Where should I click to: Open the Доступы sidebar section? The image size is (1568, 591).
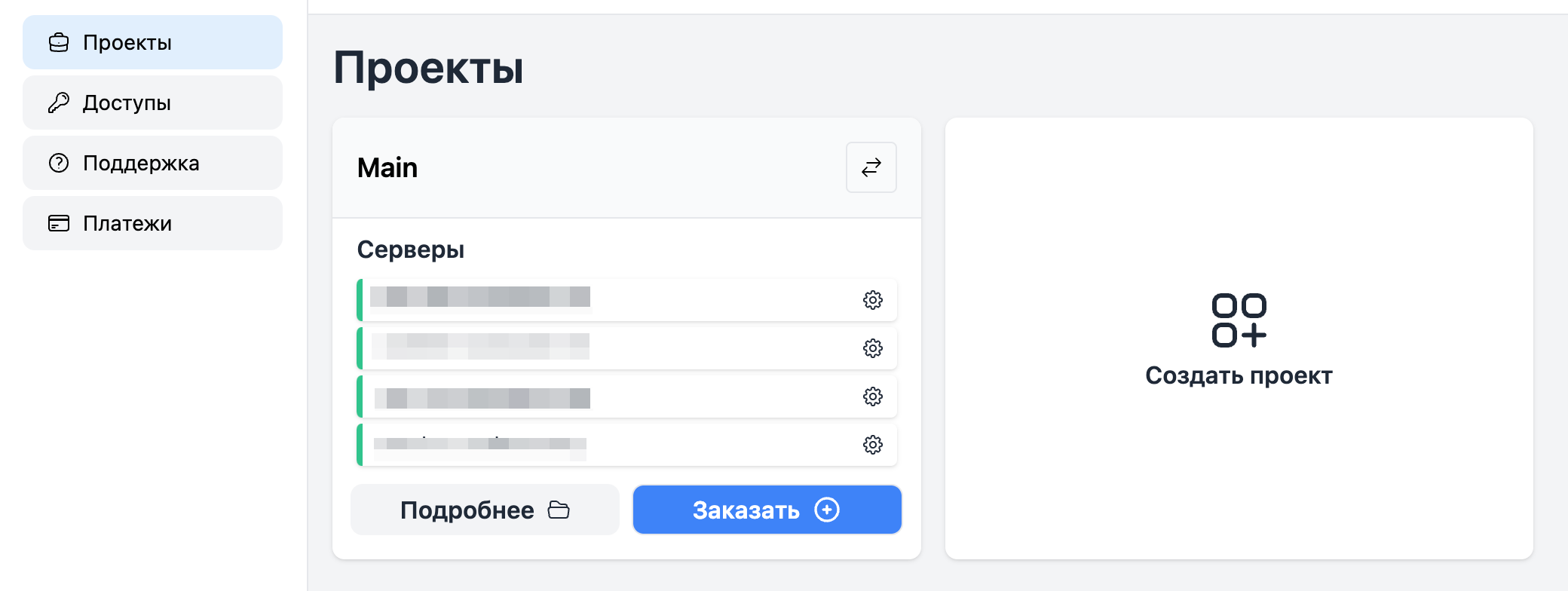click(152, 103)
